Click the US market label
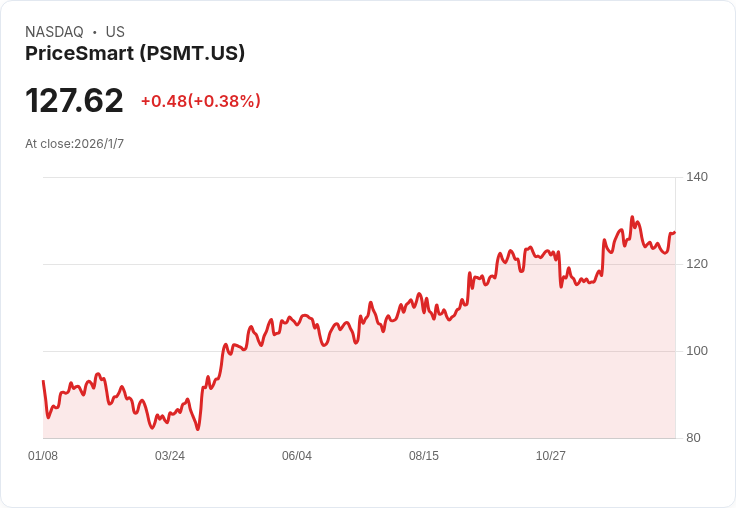736x508 pixels. (115, 32)
